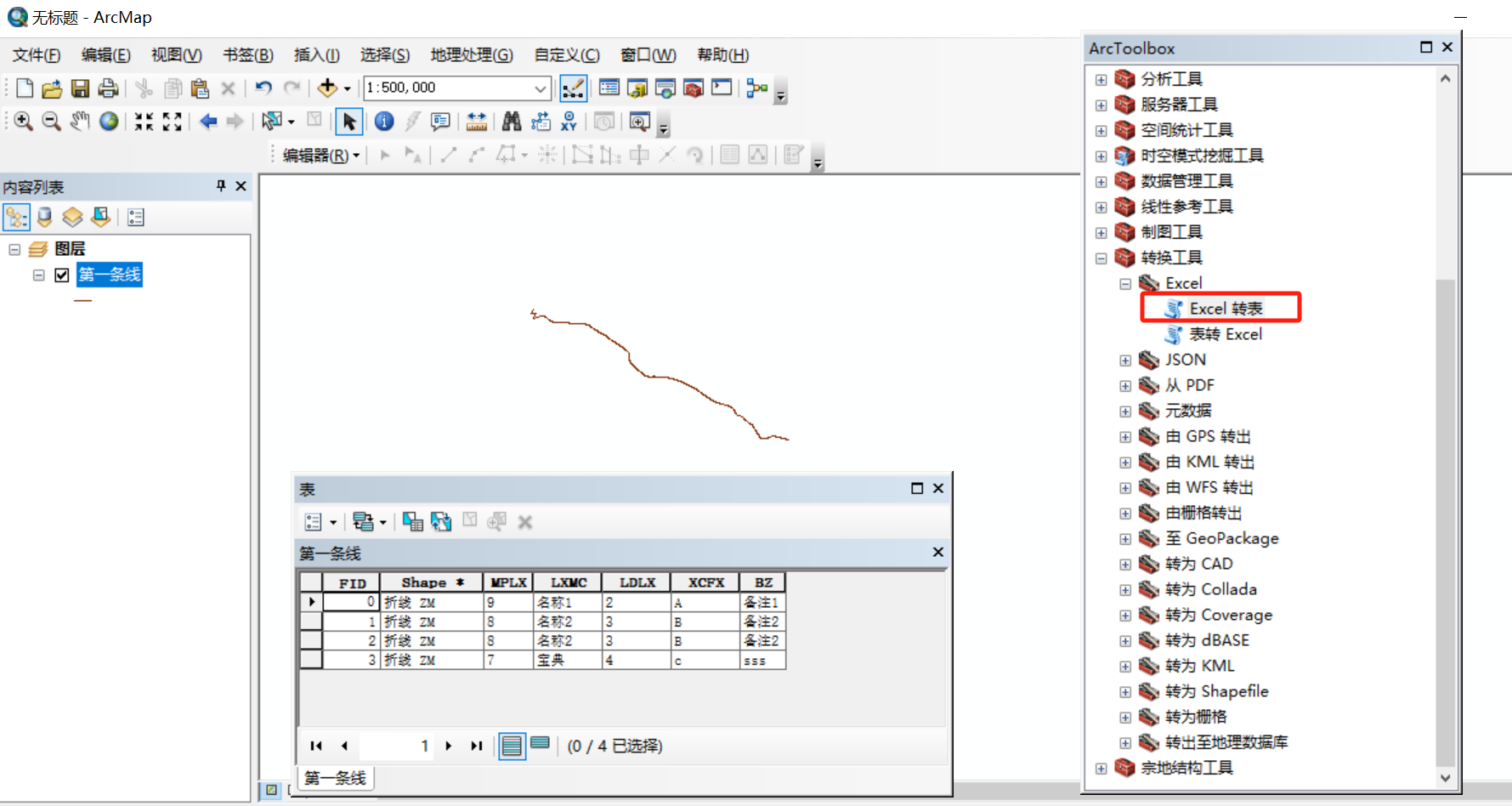Screen dimensions: 1512x806
Task: Collapse the 转换工具 toolbox
Action: click(x=1101, y=258)
